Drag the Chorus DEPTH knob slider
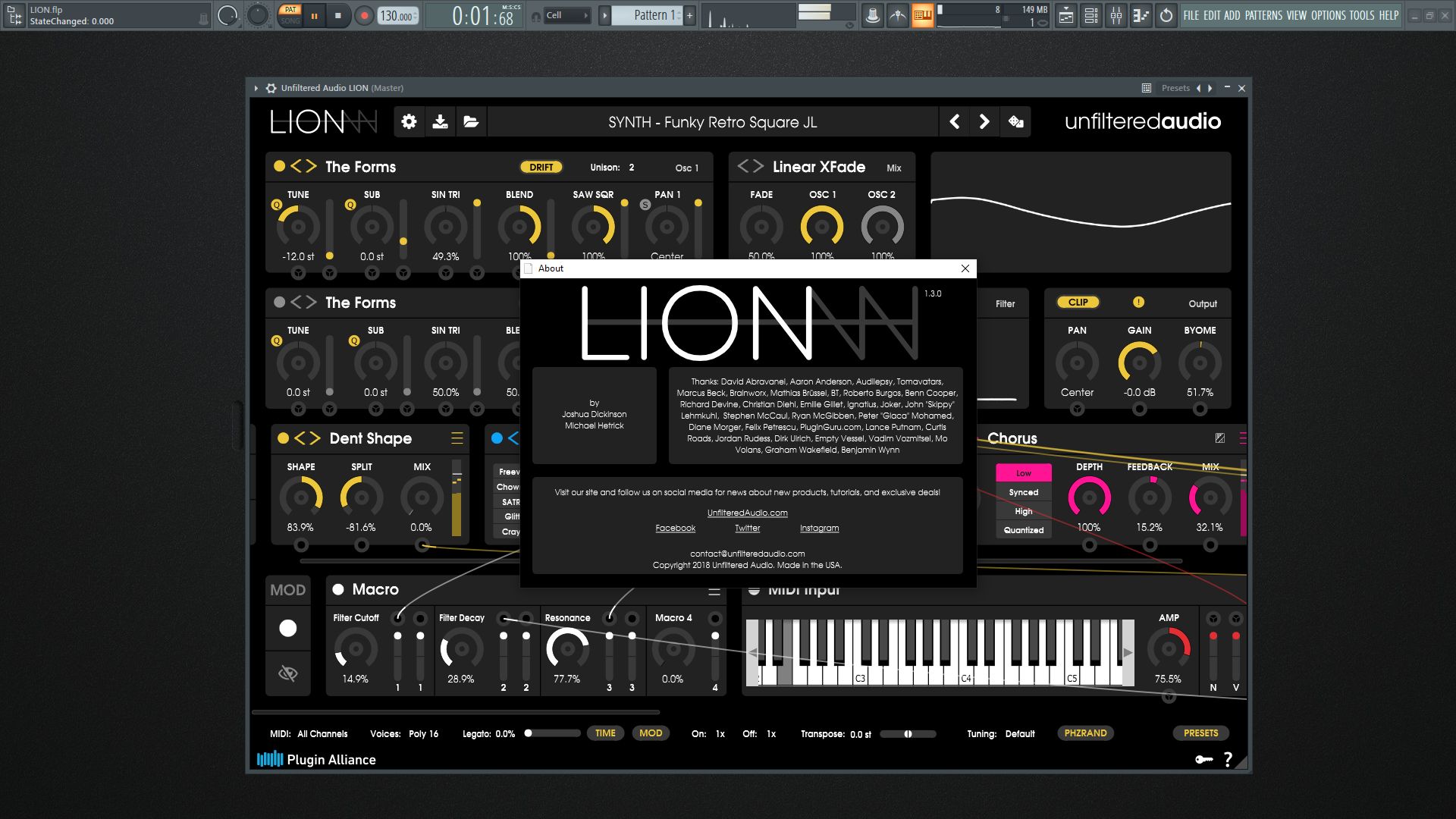 point(1088,497)
